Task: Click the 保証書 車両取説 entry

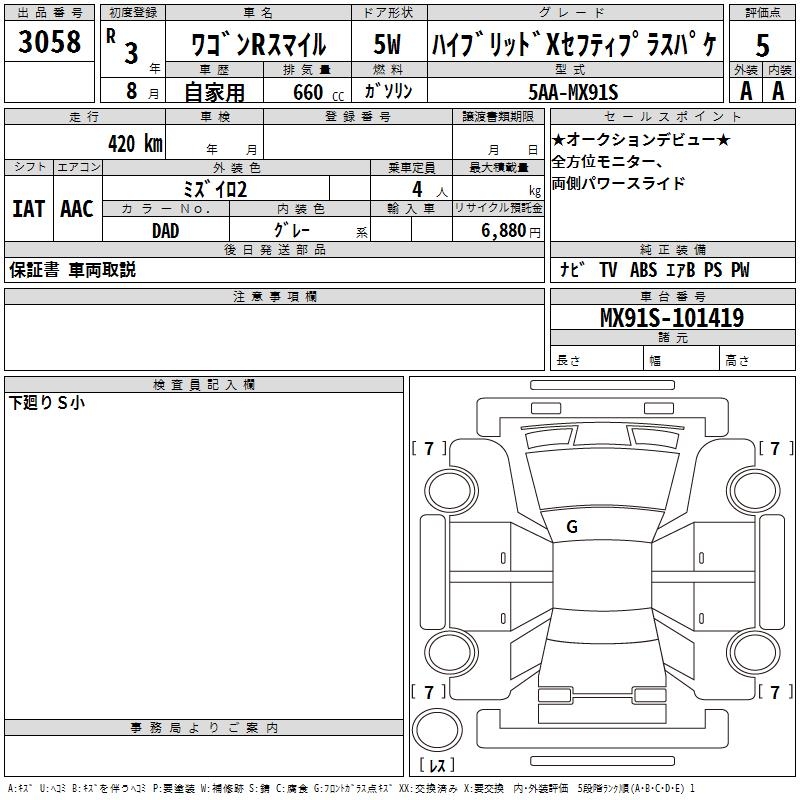Action: coord(72,270)
